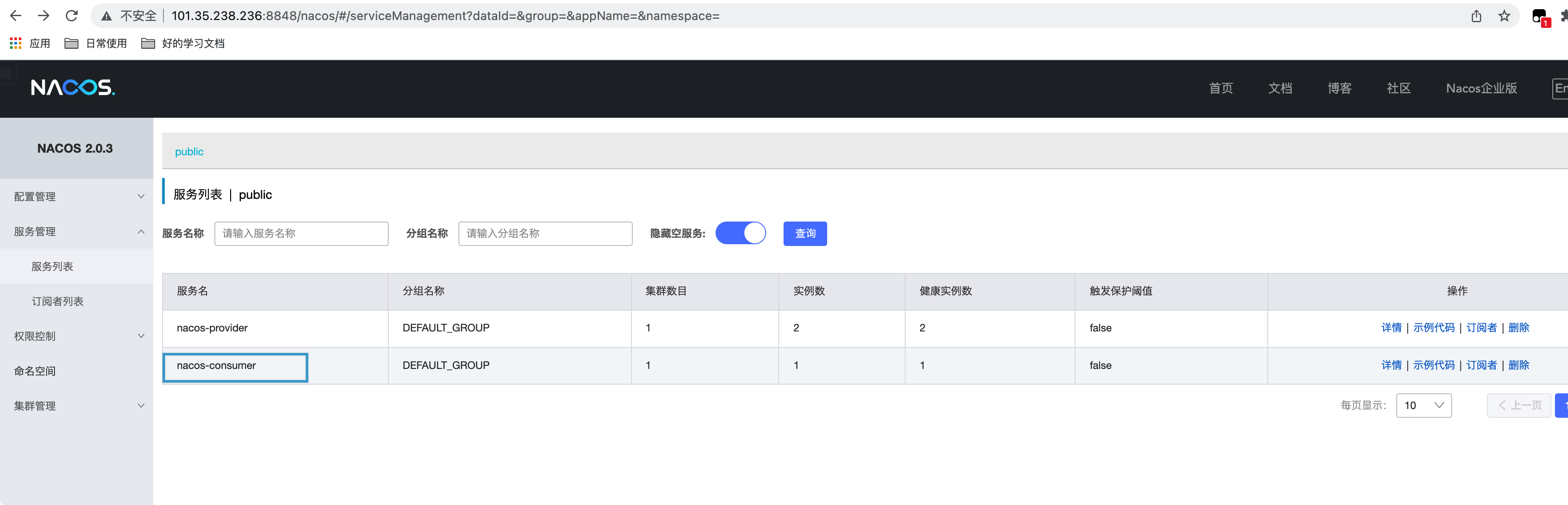Click the browser forward arrow
The height and width of the screenshot is (505, 1568).
[43, 16]
